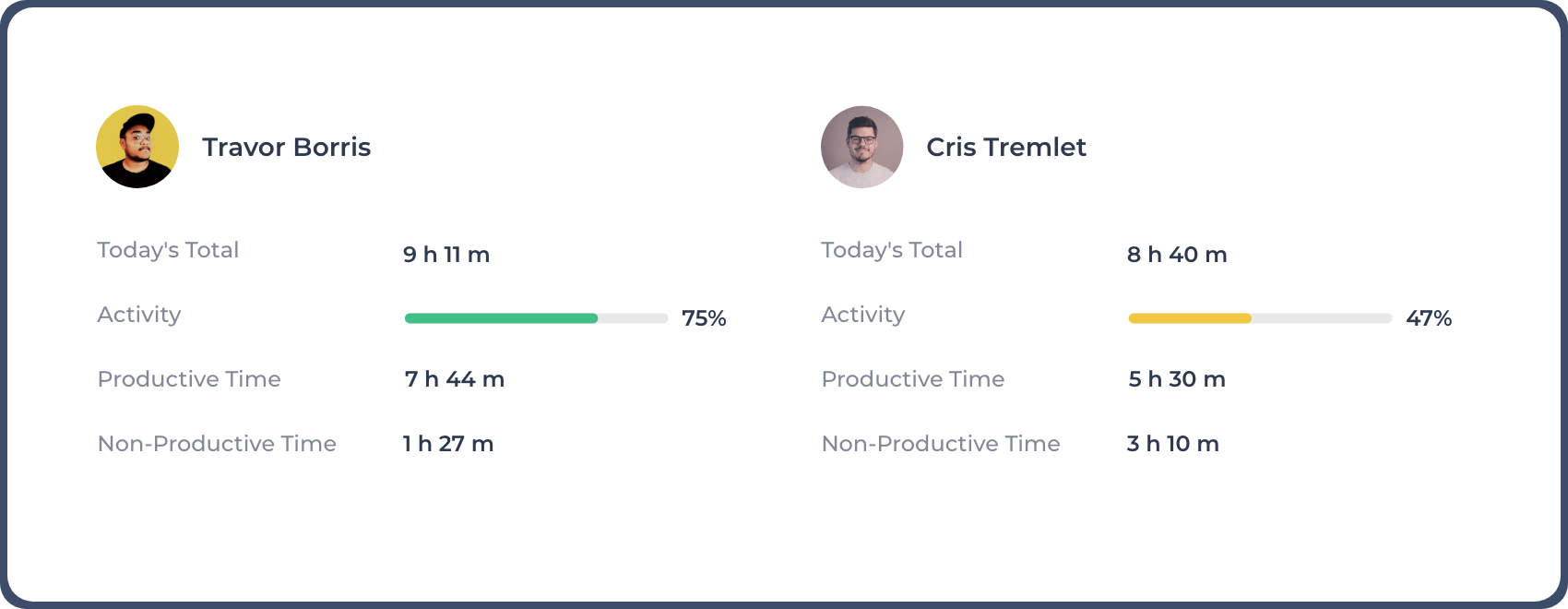Viewport: 1568px width, 609px height.
Task: Click the Activity label for Cris Tremlet
Action: pyautogui.click(x=862, y=314)
